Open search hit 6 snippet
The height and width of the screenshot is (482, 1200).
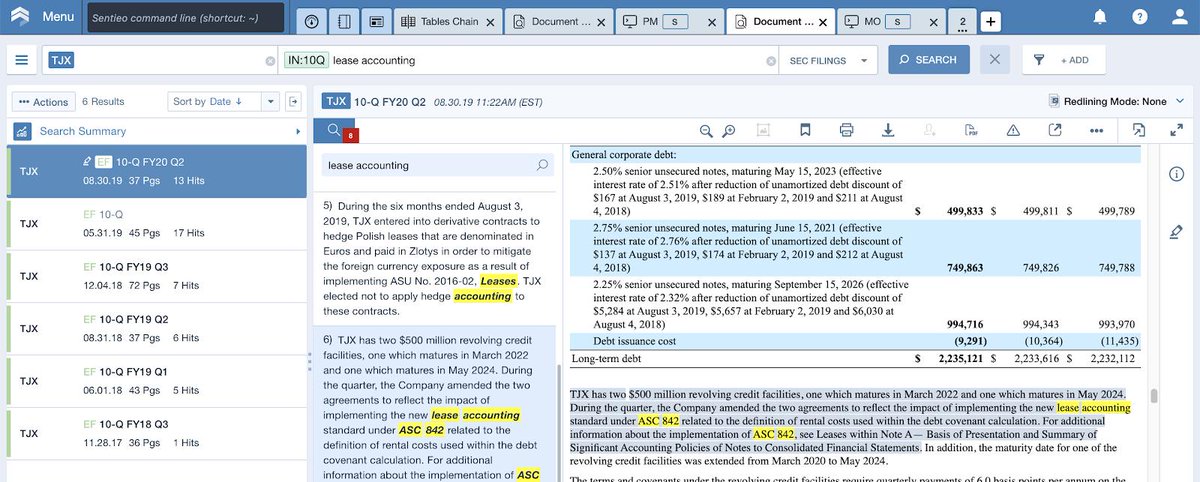(x=435, y=405)
